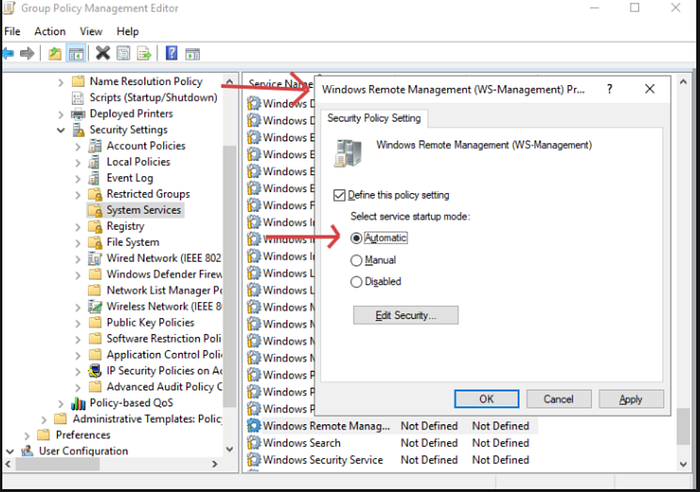The height and width of the screenshot is (492, 700).
Task: Click the Registry folder icon
Action: [x=95, y=226]
